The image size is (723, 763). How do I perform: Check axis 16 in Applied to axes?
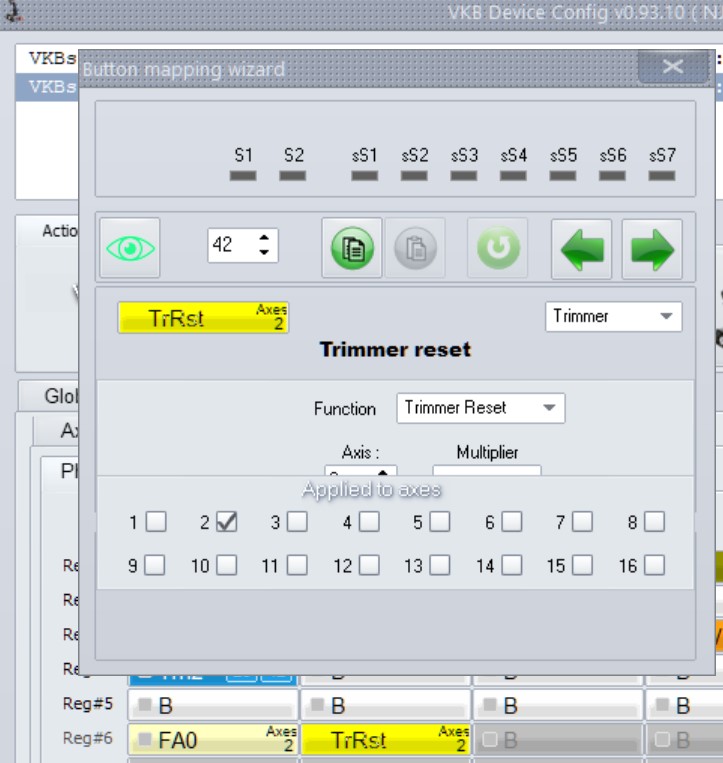(x=654, y=565)
